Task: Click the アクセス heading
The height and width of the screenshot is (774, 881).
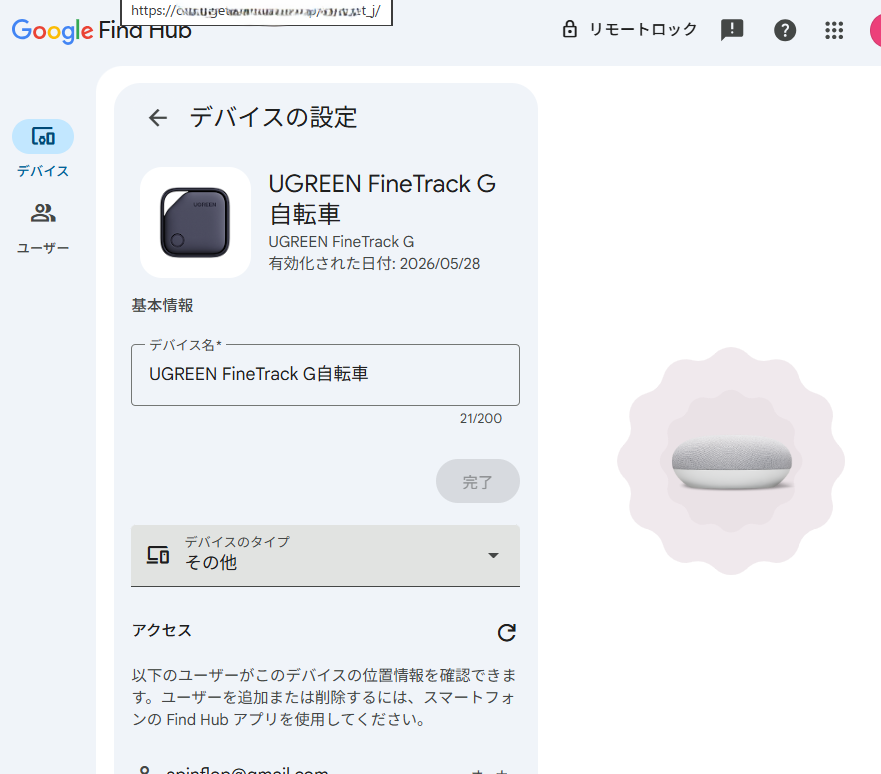Action: click(x=162, y=630)
